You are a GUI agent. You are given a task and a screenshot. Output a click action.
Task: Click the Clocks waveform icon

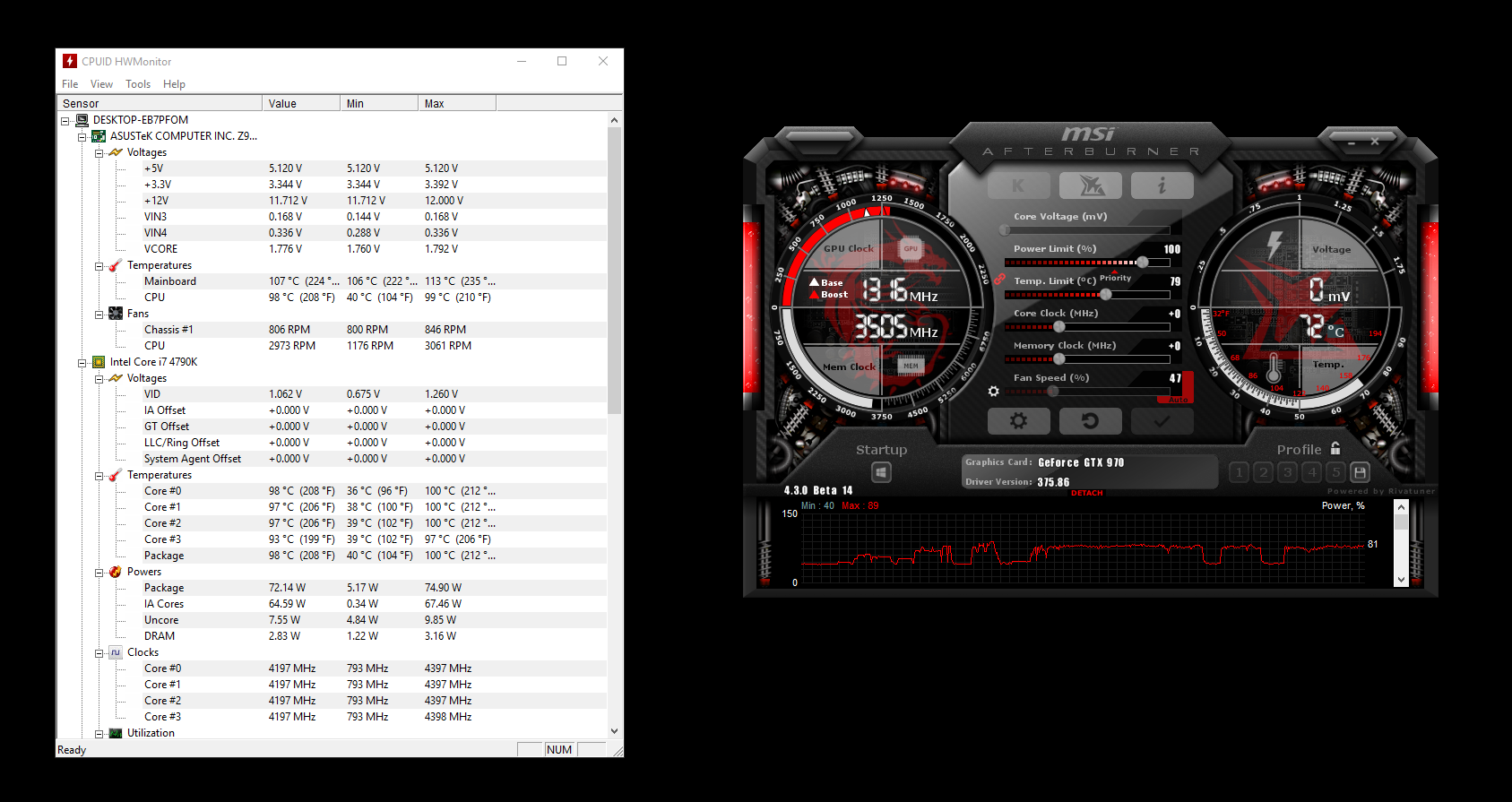[x=116, y=652]
